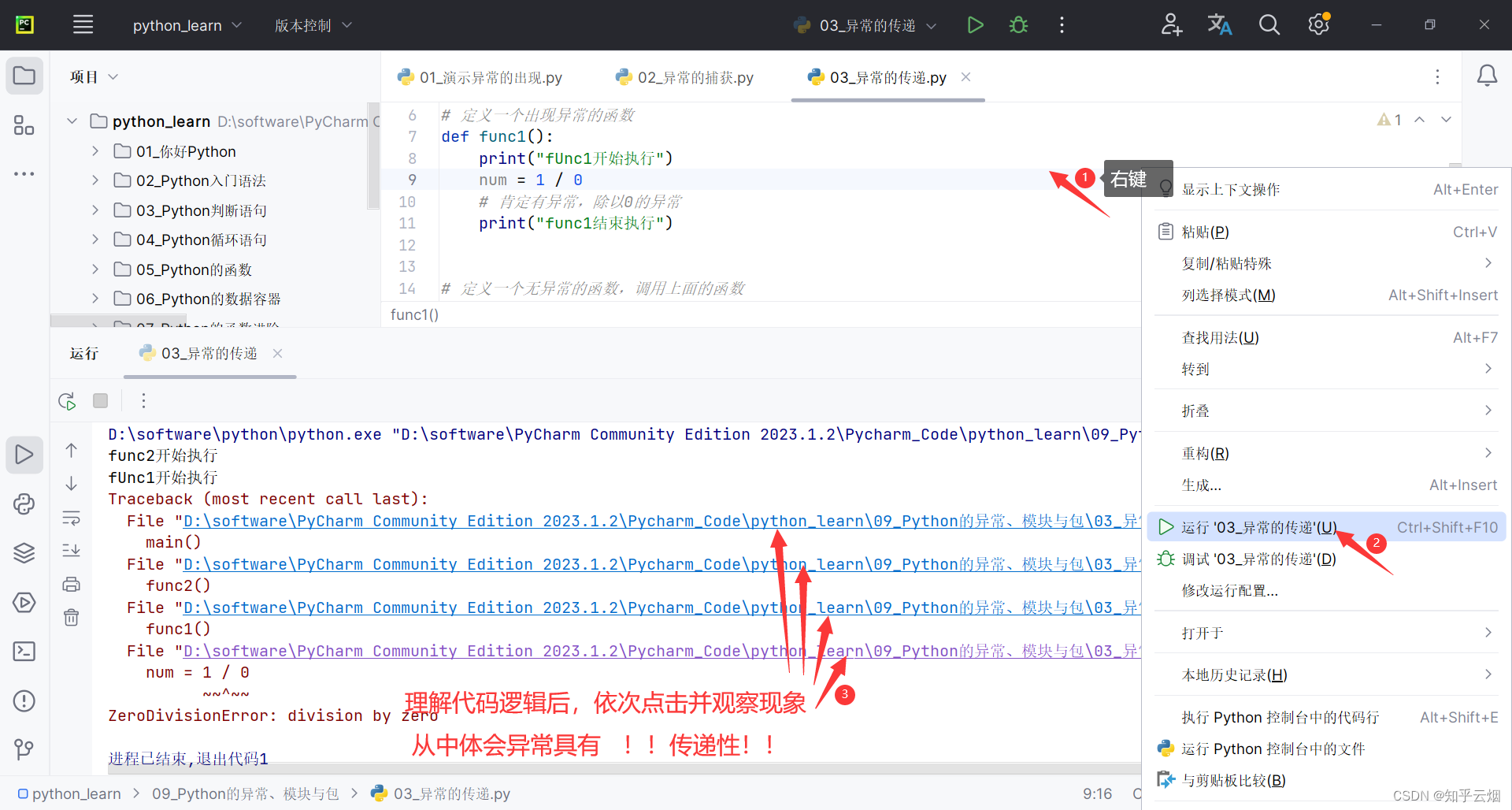Close the 03_异常的传递 run tab
The image size is (1512, 810).
tap(277, 353)
